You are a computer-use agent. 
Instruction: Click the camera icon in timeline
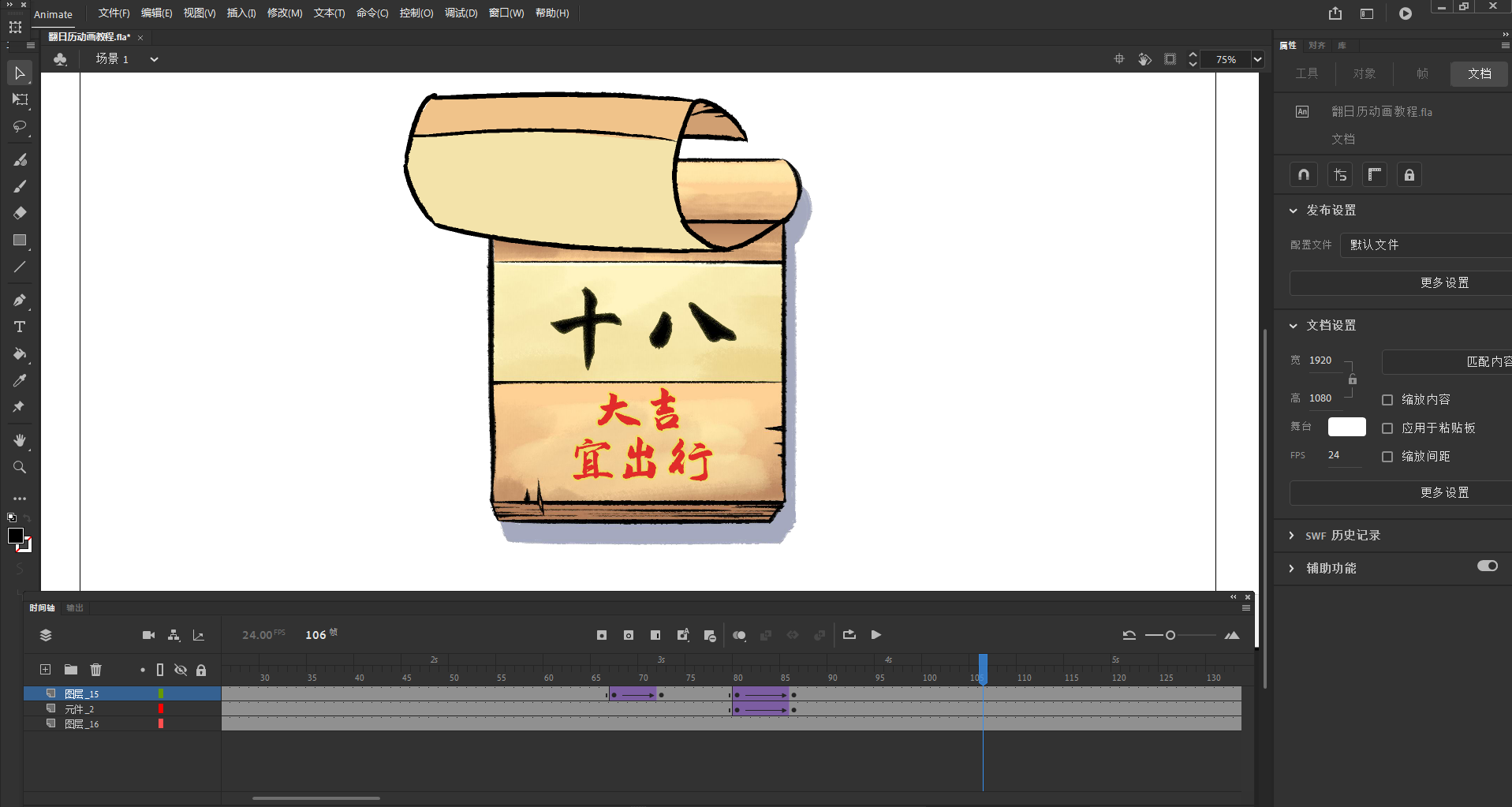[x=148, y=635]
